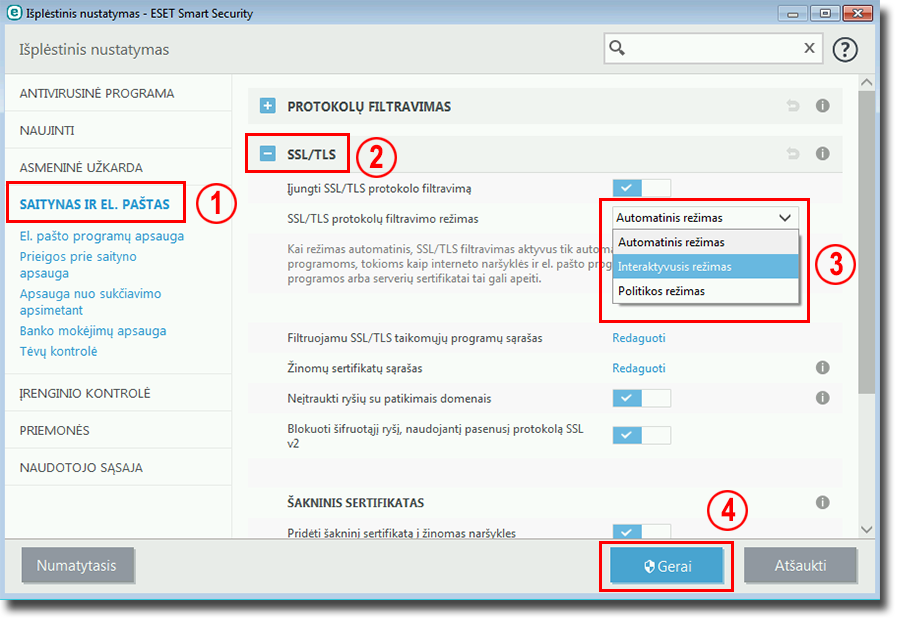Open Naudotojo sąsaja settings
Image resolution: width=900 pixels, height=622 pixels.
(x=81, y=468)
